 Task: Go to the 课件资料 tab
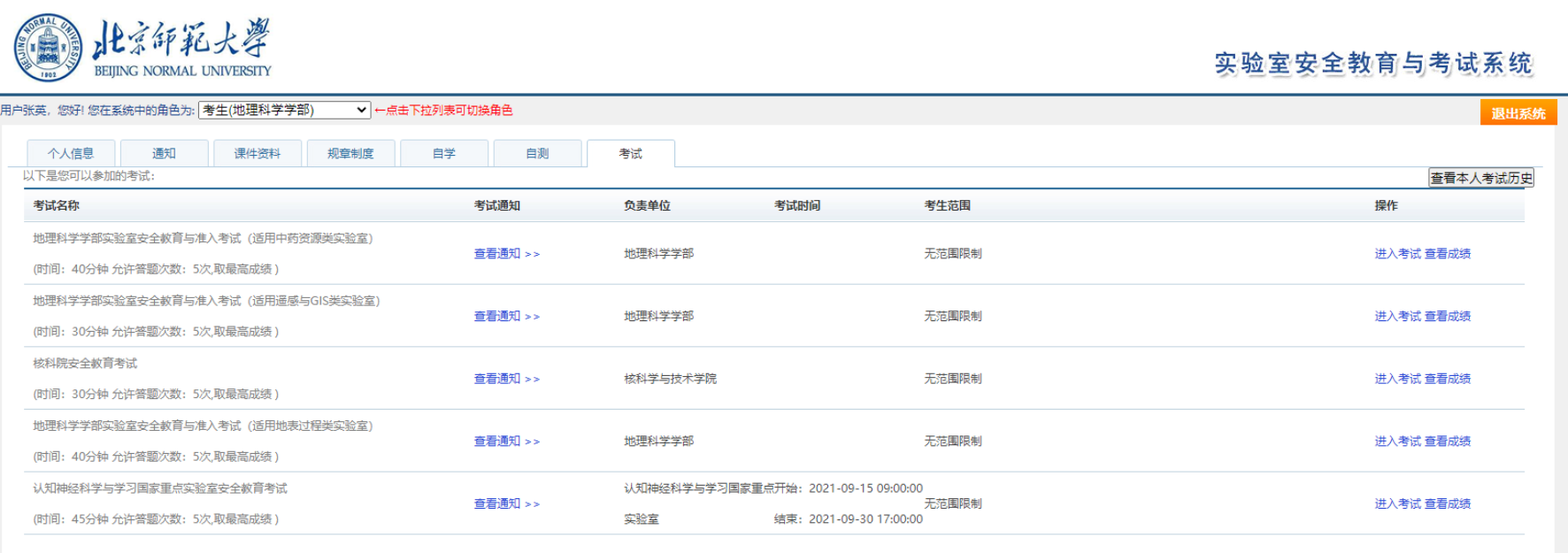(257, 153)
